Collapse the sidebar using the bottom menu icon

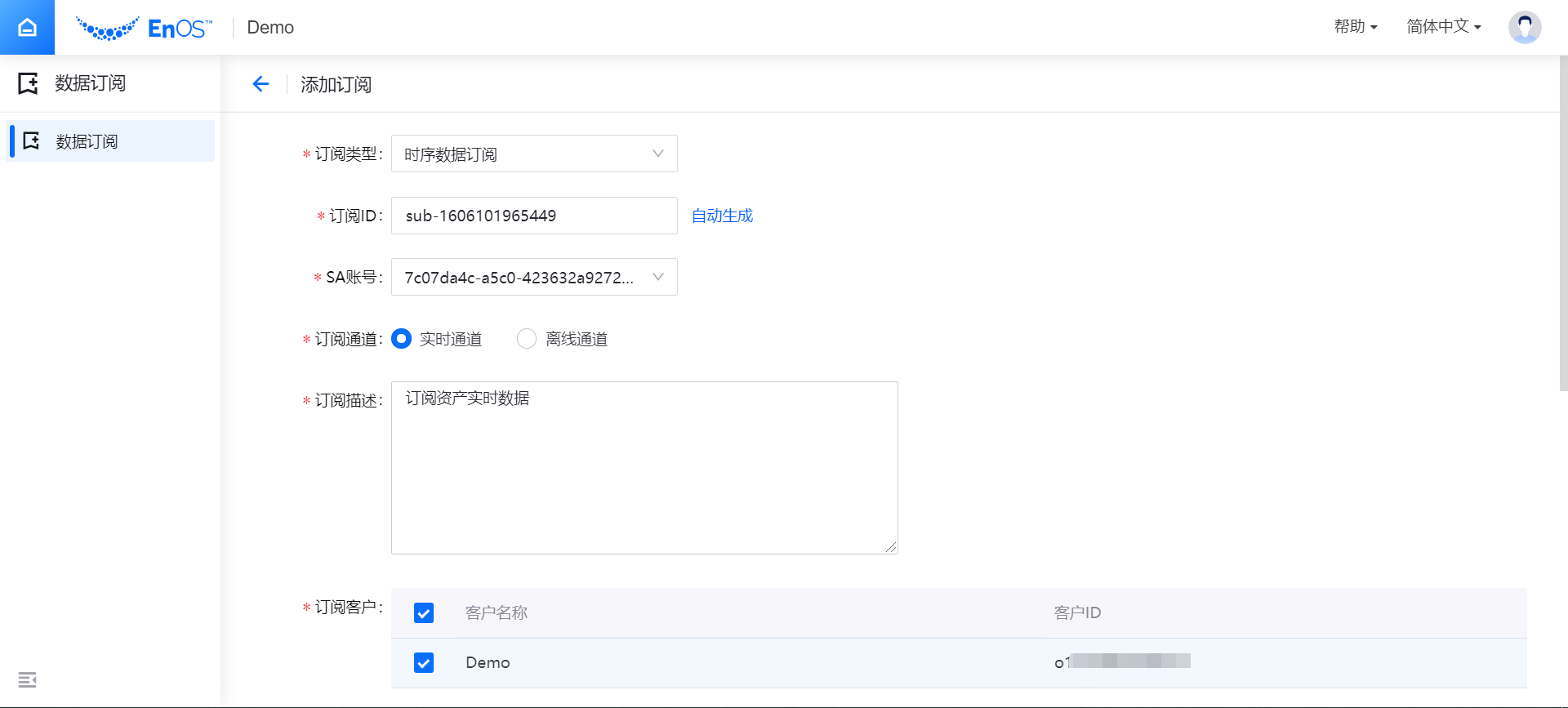pyautogui.click(x=27, y=679)
